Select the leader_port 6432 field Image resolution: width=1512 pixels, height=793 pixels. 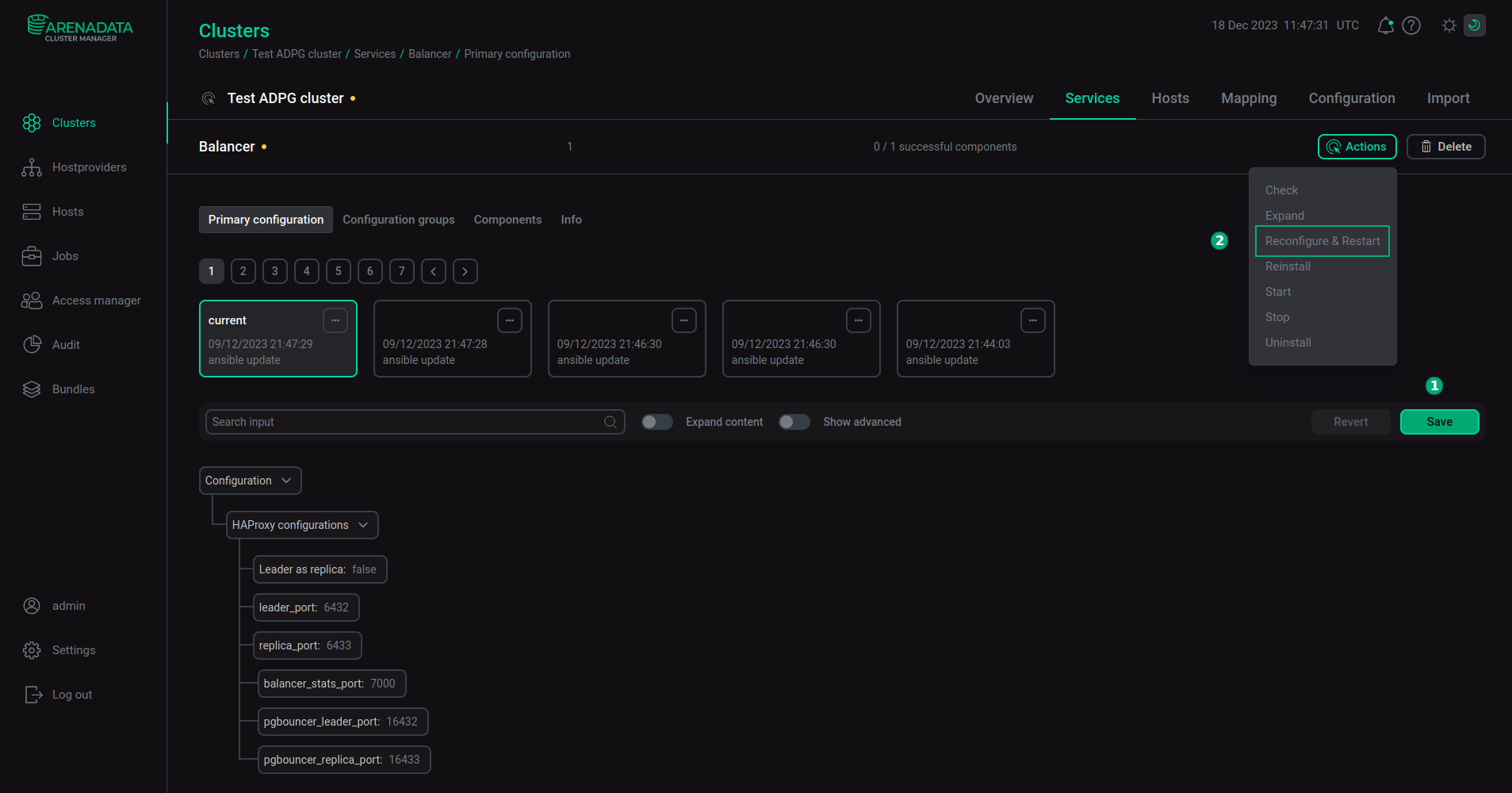click(x=306, y=607)
